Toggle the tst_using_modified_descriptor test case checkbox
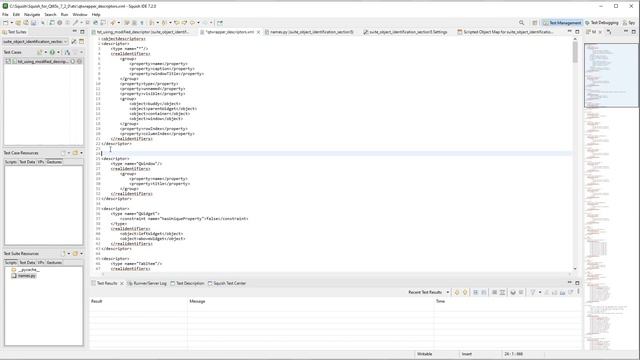The height and width of the screenshot is (360, 640). pos(8,61)
